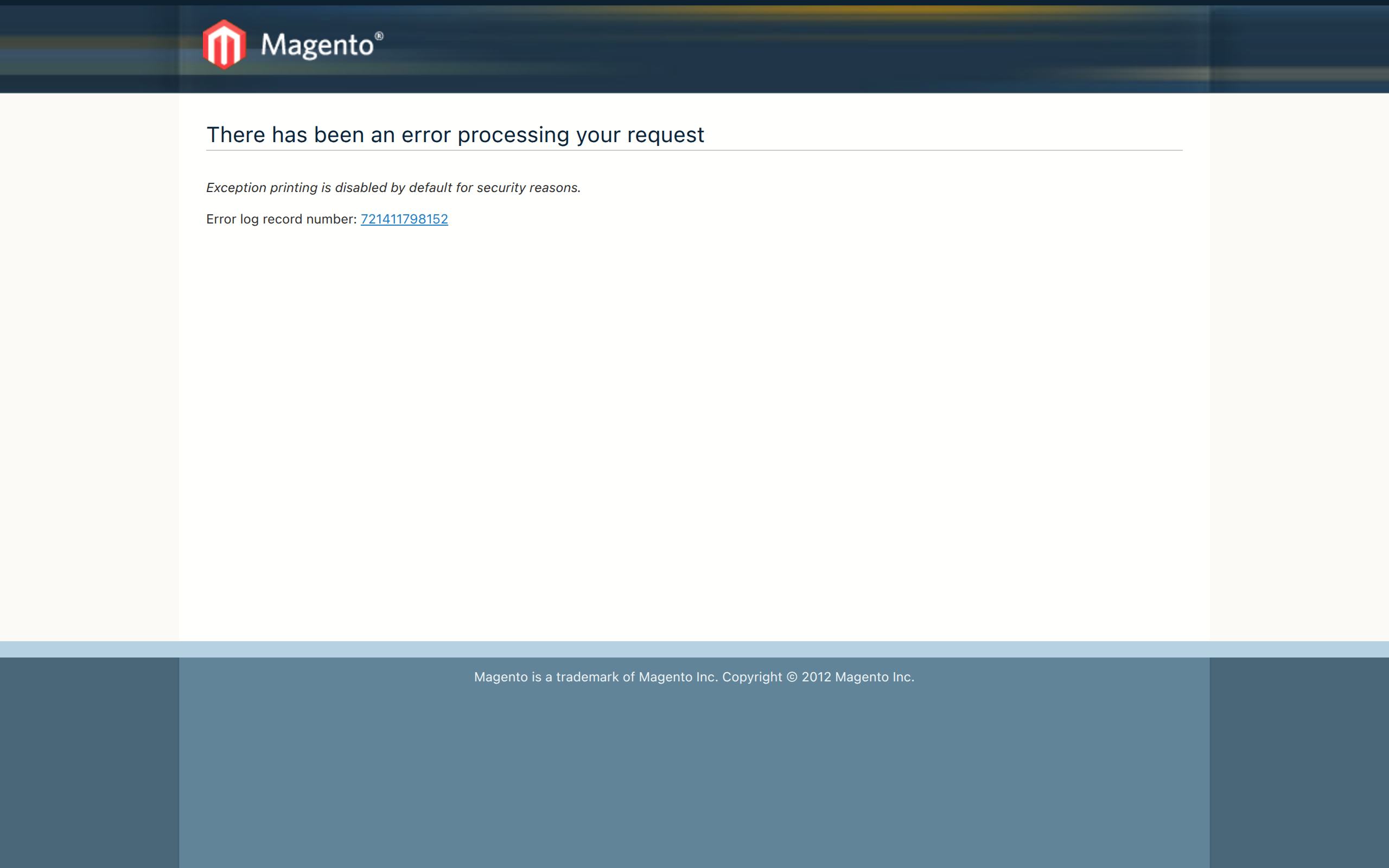Click the word 'Copyright' in the footer

(751, 677)
